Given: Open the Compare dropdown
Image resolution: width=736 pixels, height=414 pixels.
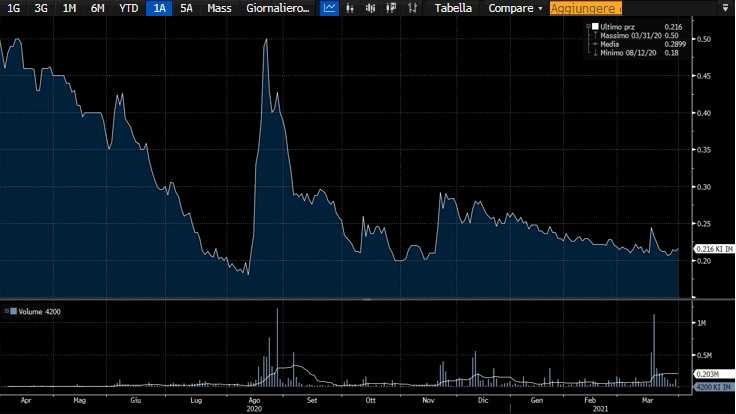Looking at the screenshot, I should point(515,8).
